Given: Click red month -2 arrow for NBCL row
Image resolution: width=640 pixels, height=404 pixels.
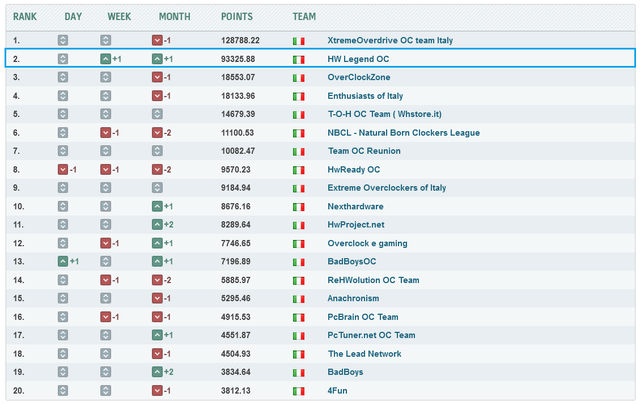Looking at the screenshot, I should click(157, 133).
